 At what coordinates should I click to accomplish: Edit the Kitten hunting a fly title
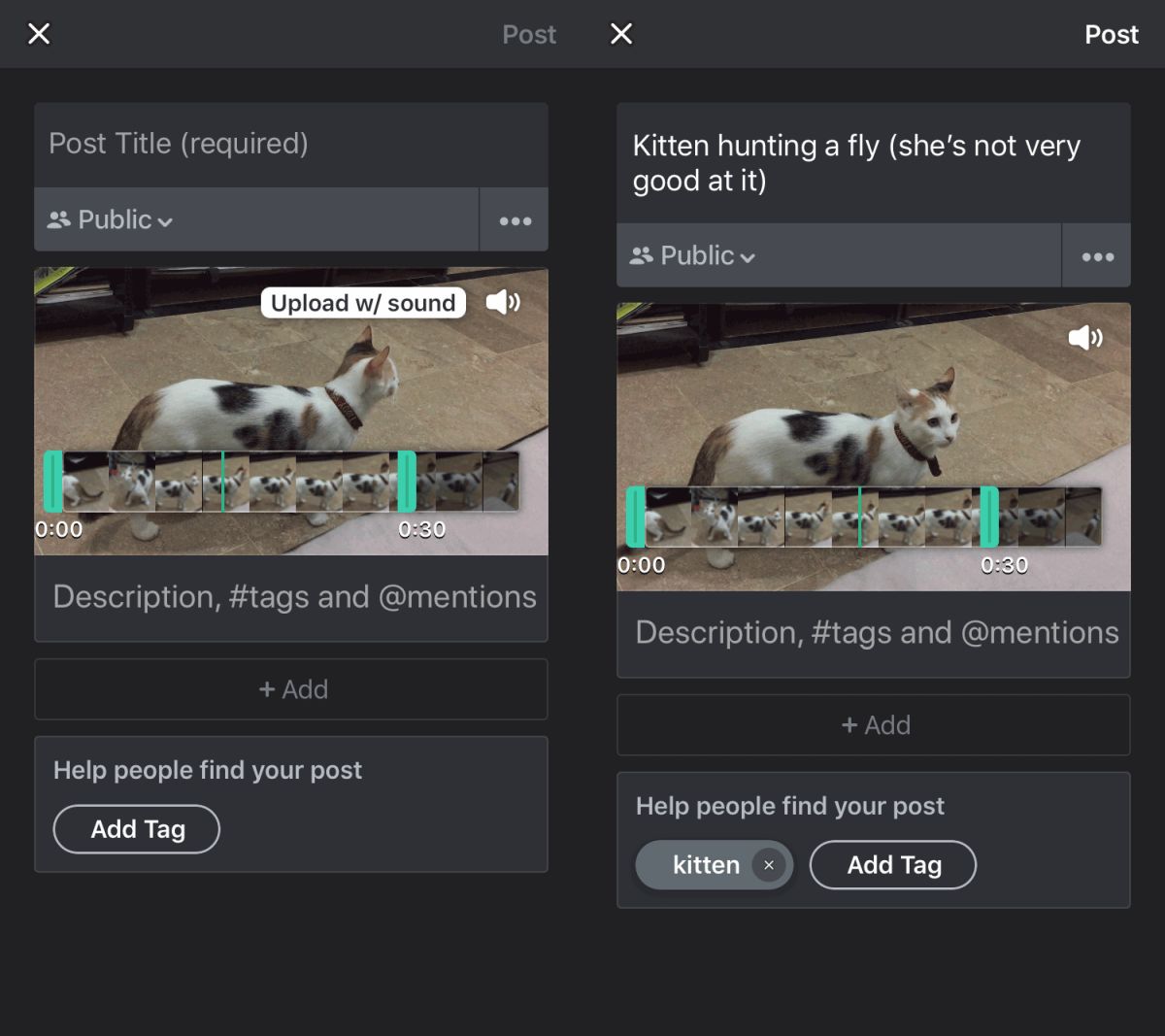point(874,163)
